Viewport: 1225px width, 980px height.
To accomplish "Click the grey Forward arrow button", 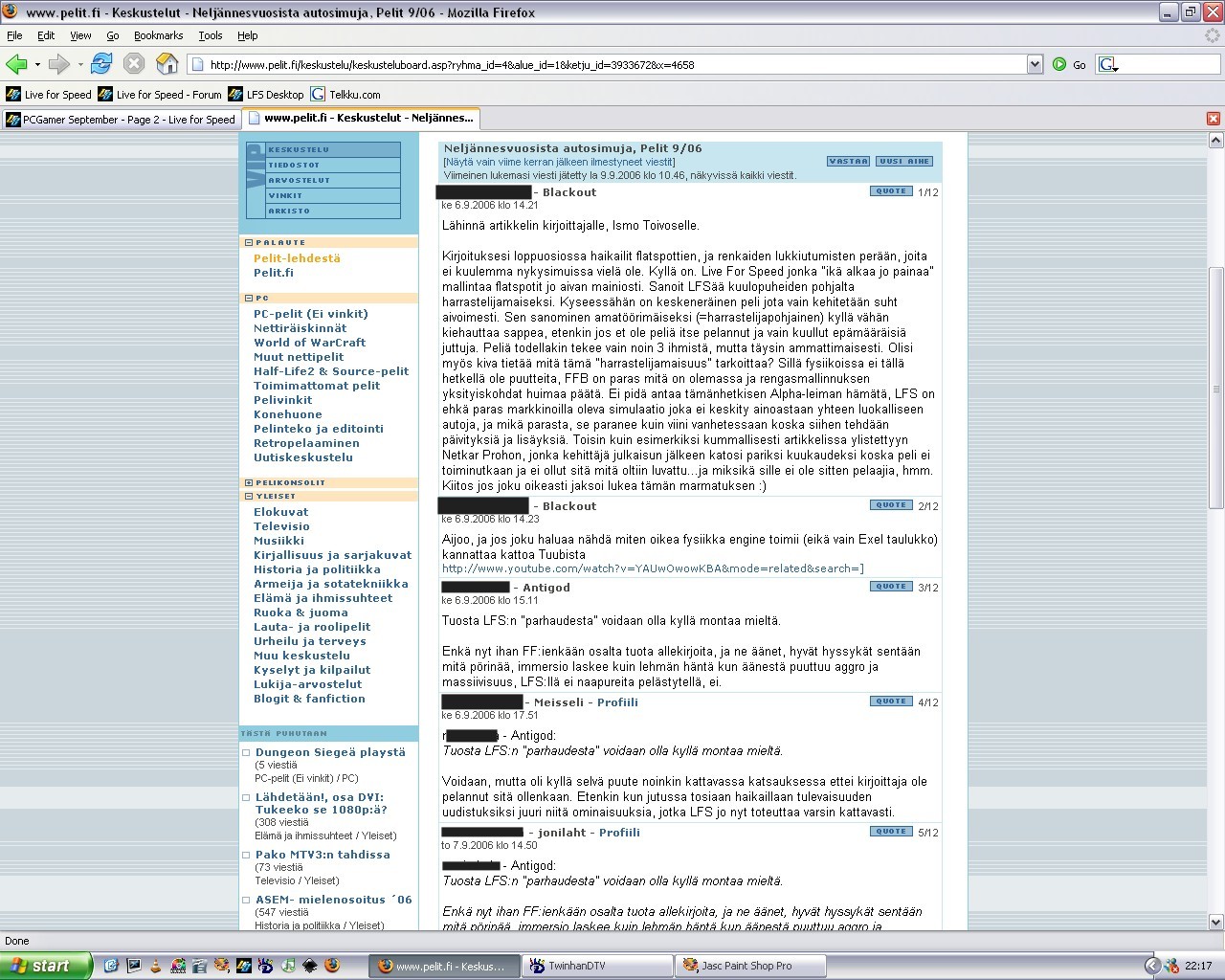I will click(x=59, y=64).
